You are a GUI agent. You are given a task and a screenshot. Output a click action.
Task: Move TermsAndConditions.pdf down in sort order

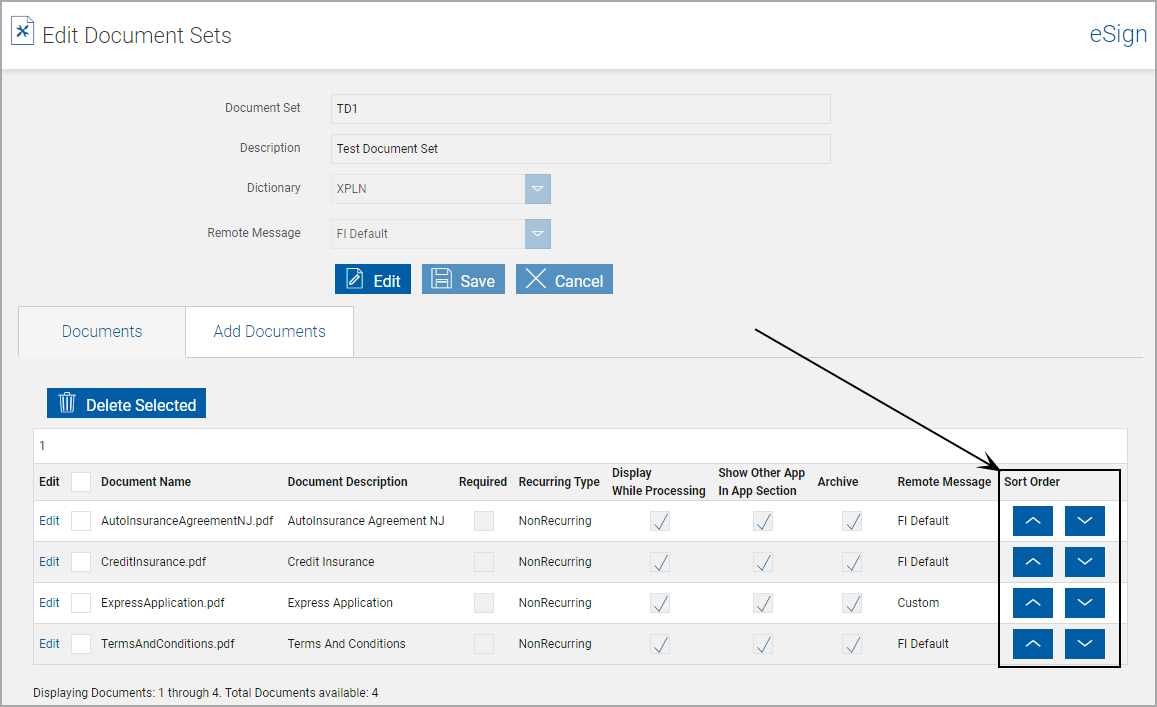click(1084, 643)
